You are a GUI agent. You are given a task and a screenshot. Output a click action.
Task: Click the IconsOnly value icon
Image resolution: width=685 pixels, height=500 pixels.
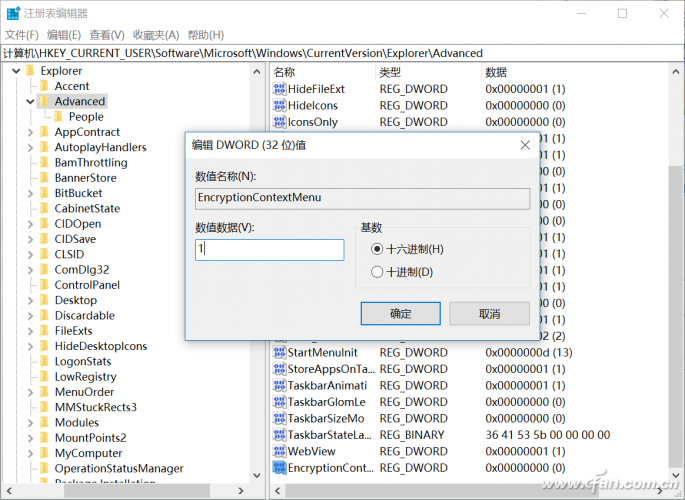[x=279, y=122]
